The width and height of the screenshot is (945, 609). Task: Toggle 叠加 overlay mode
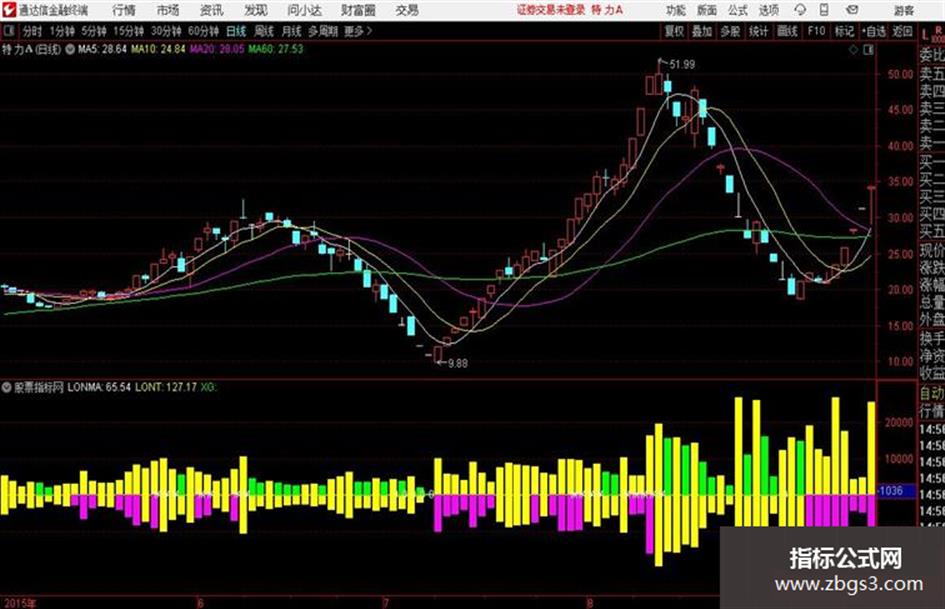[x=702, y=31]
